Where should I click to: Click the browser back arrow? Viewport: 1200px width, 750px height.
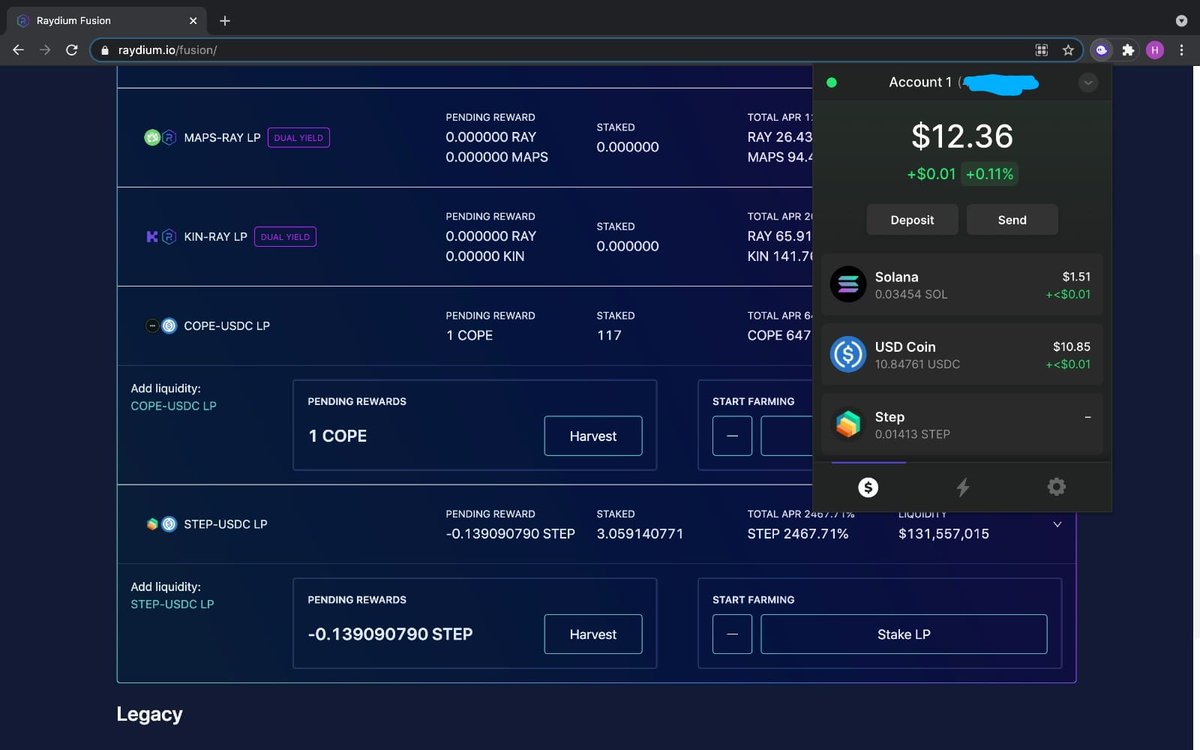(18, 49)
